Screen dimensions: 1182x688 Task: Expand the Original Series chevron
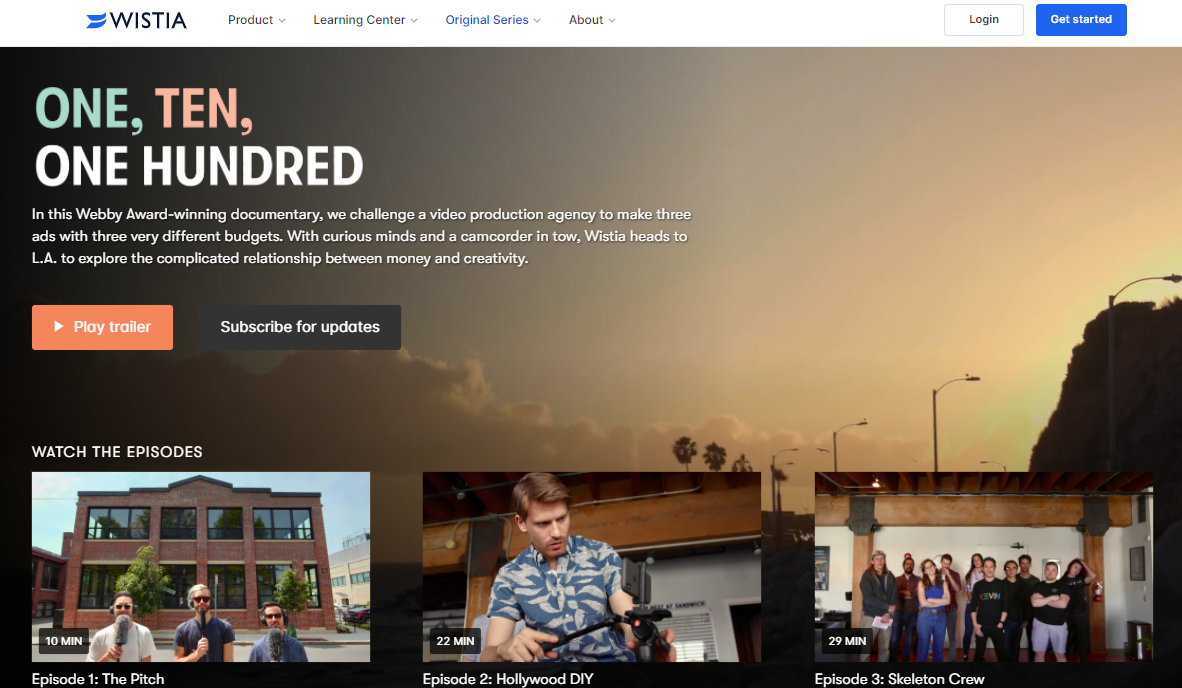[537, 20]
